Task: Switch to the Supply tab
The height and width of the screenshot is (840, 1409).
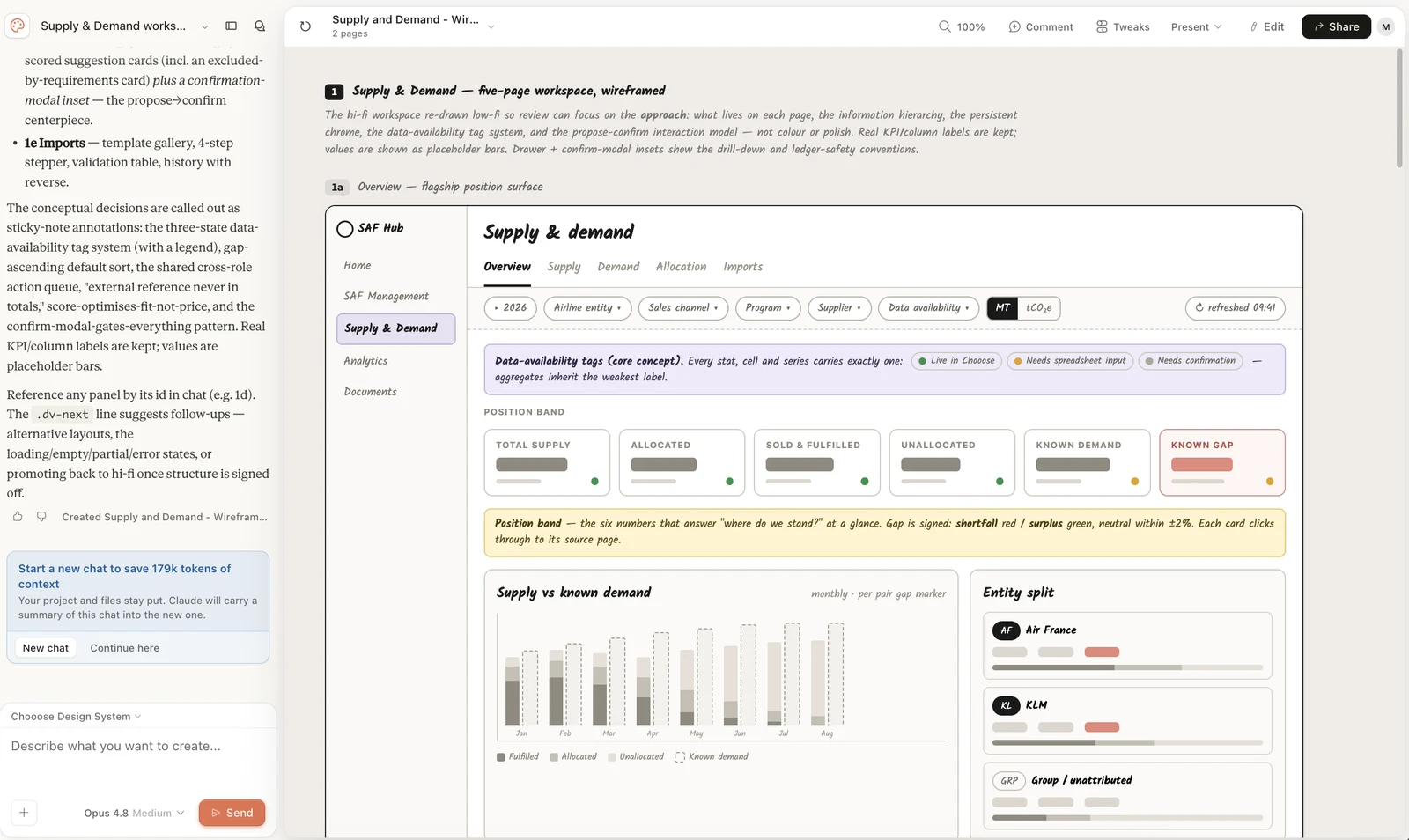Action: [x=564, y=267]
